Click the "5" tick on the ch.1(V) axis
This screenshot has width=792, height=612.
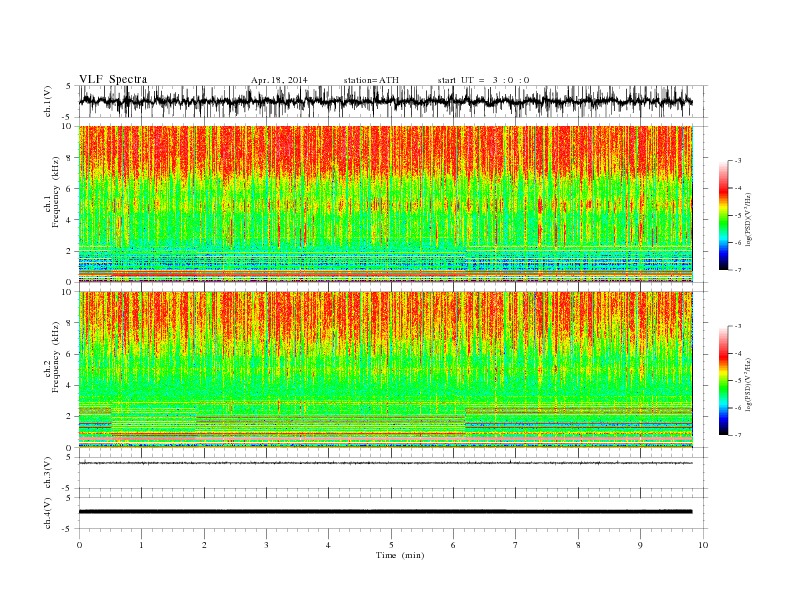[69, 86]
